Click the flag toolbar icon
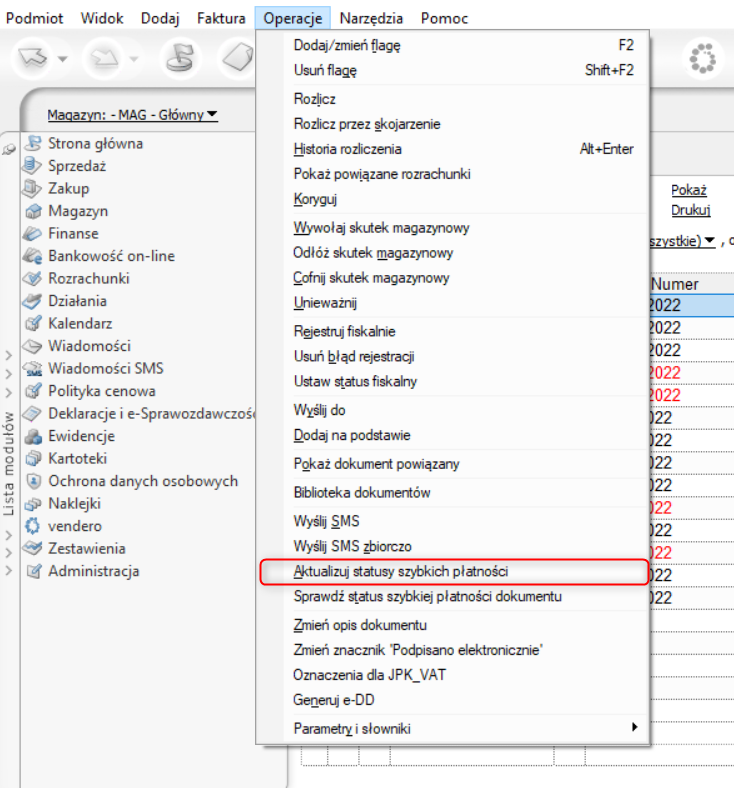 coord(180,58)
